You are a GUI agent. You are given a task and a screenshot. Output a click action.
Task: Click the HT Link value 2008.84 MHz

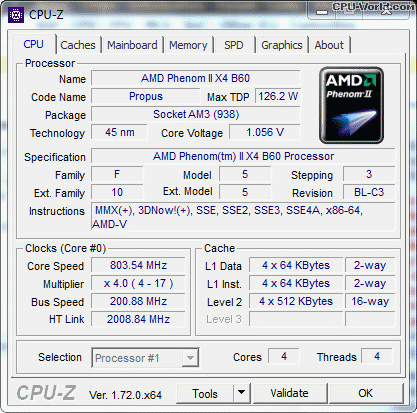pos(138,319)
